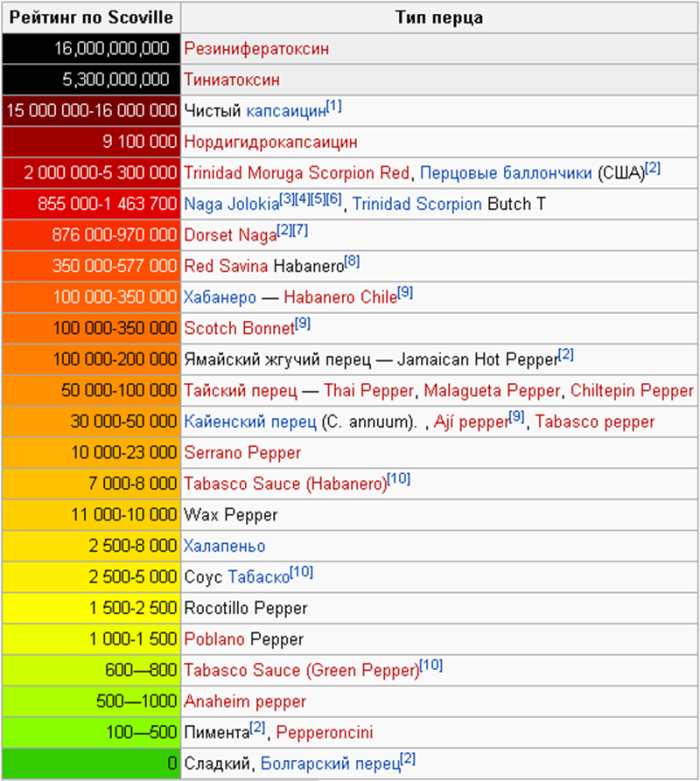Image resolution: width=700 pixels, height=781 pixels.
Task: Click the капсаицин link
Action: click(x=286, y=111)
